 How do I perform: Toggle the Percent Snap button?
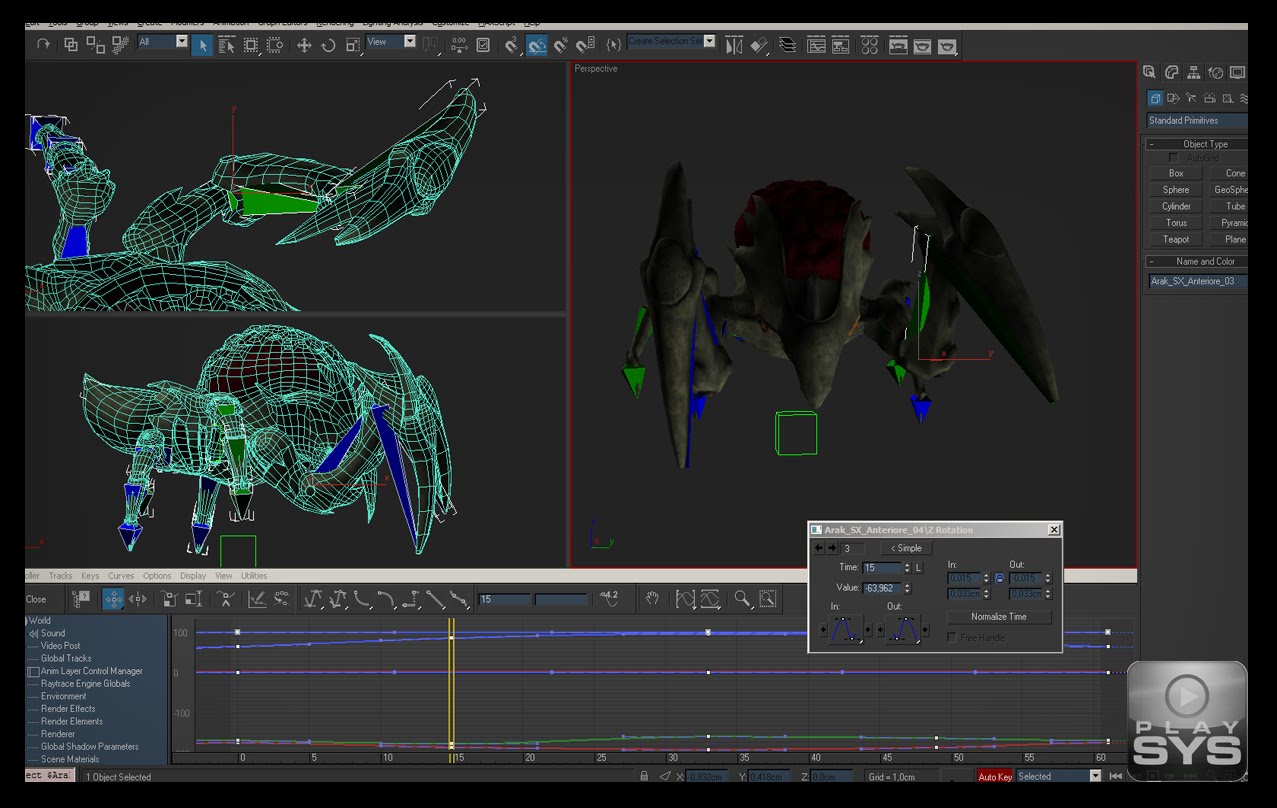tap(561, 45)
